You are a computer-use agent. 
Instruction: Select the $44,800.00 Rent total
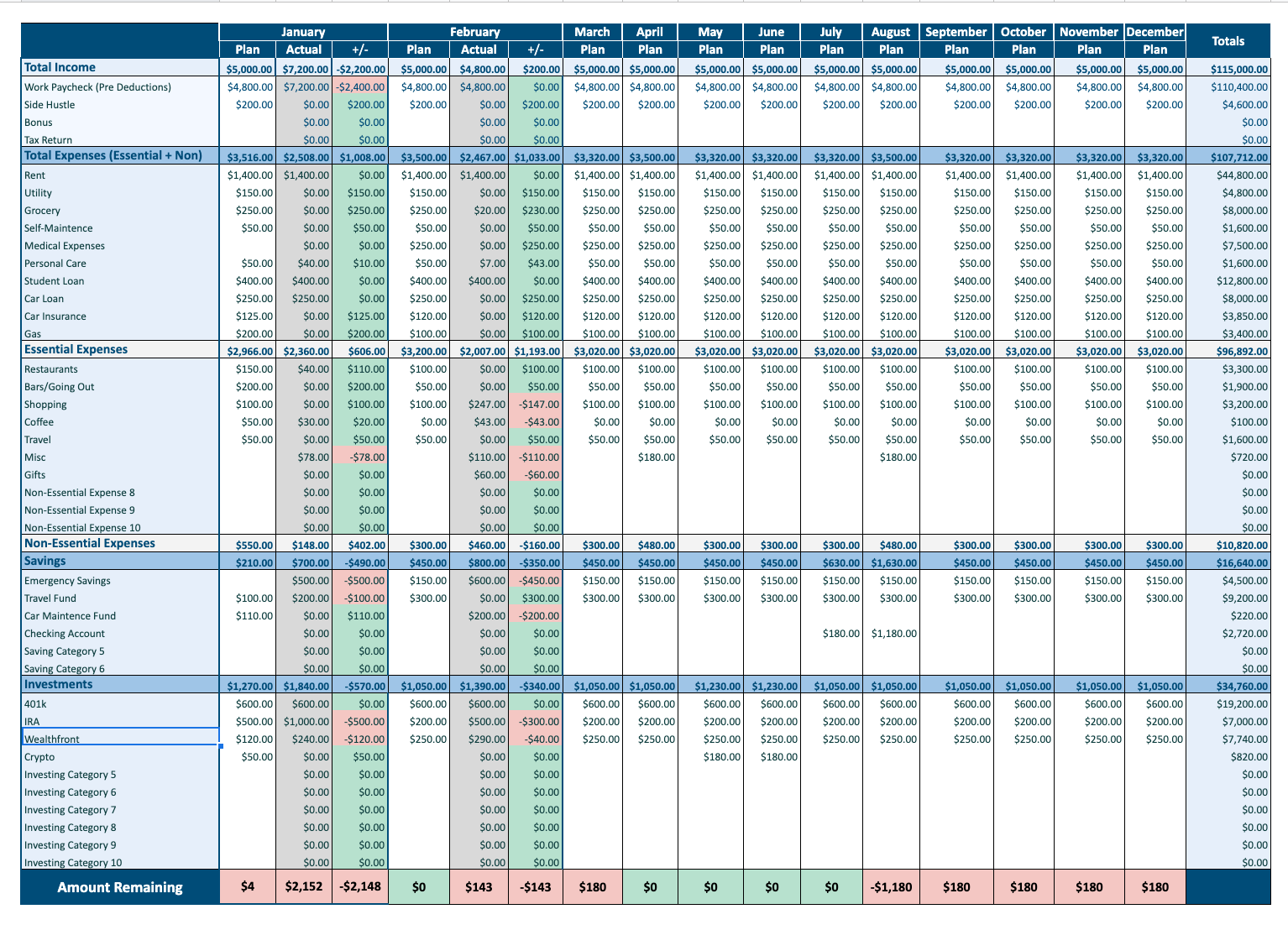click(1228, 175)
